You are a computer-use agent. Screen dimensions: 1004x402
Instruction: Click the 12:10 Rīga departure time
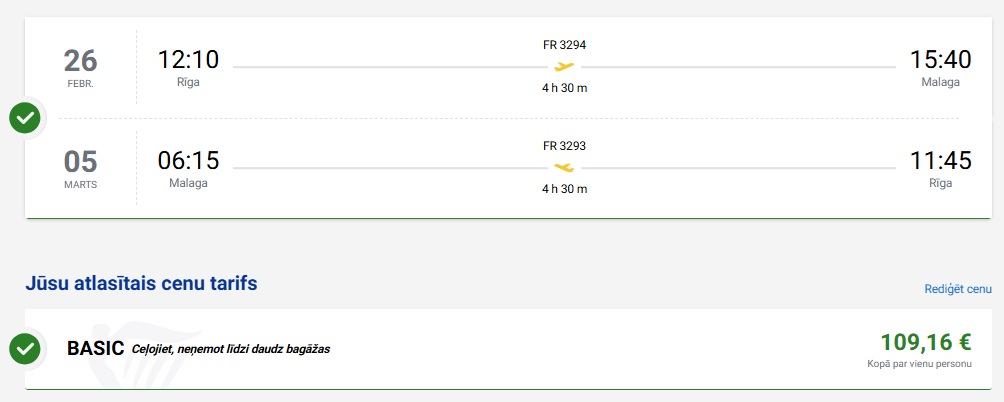click(188, 60)
